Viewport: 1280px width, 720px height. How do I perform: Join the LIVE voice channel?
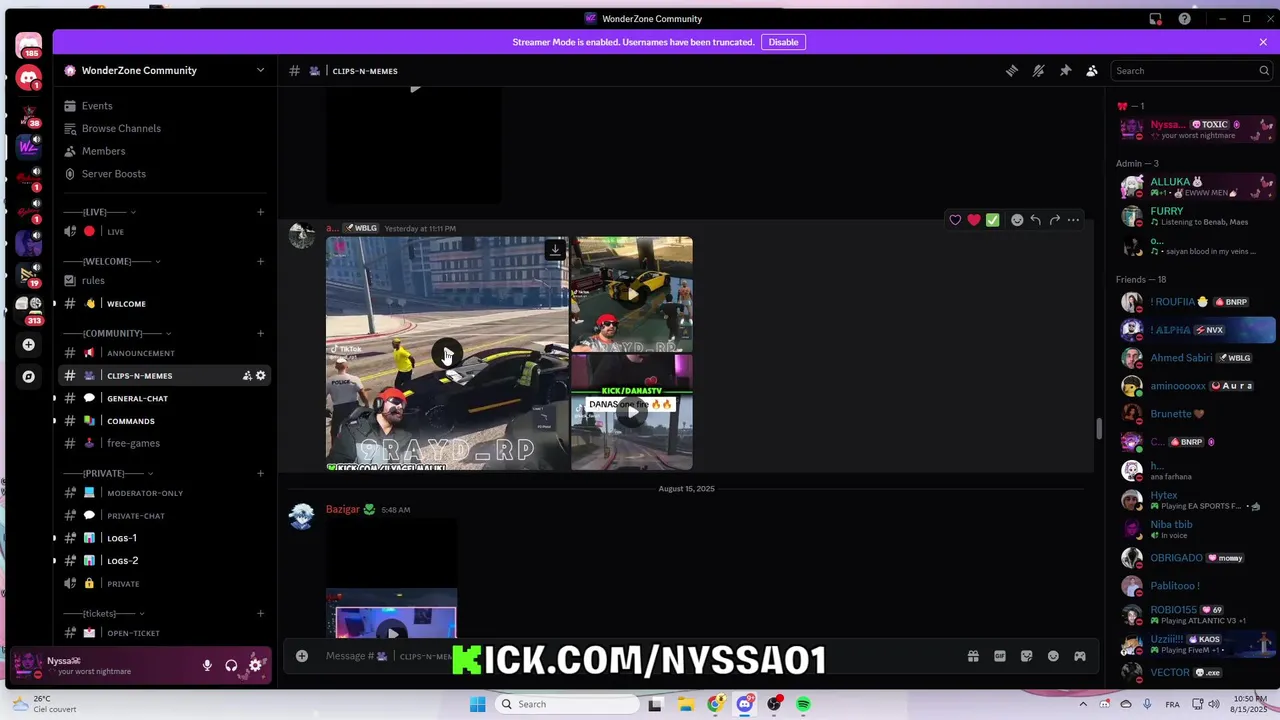[x=165, y=232]
